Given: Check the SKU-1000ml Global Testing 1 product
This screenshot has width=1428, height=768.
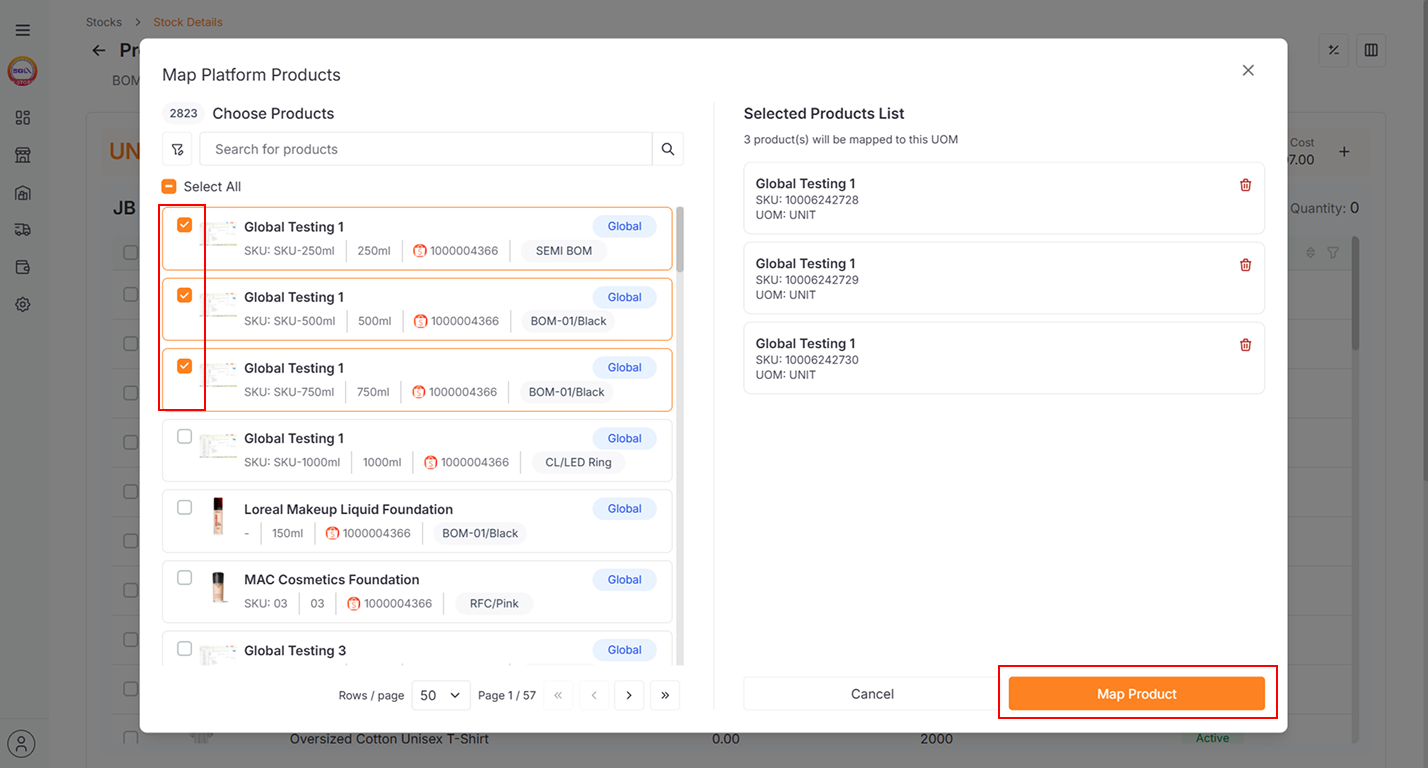Looking at the screenshot, I should (x=184, y=436).
